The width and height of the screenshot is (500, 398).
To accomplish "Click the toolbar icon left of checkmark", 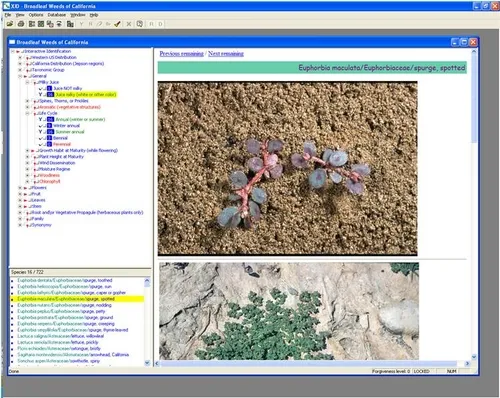I will tap(108, 24).
